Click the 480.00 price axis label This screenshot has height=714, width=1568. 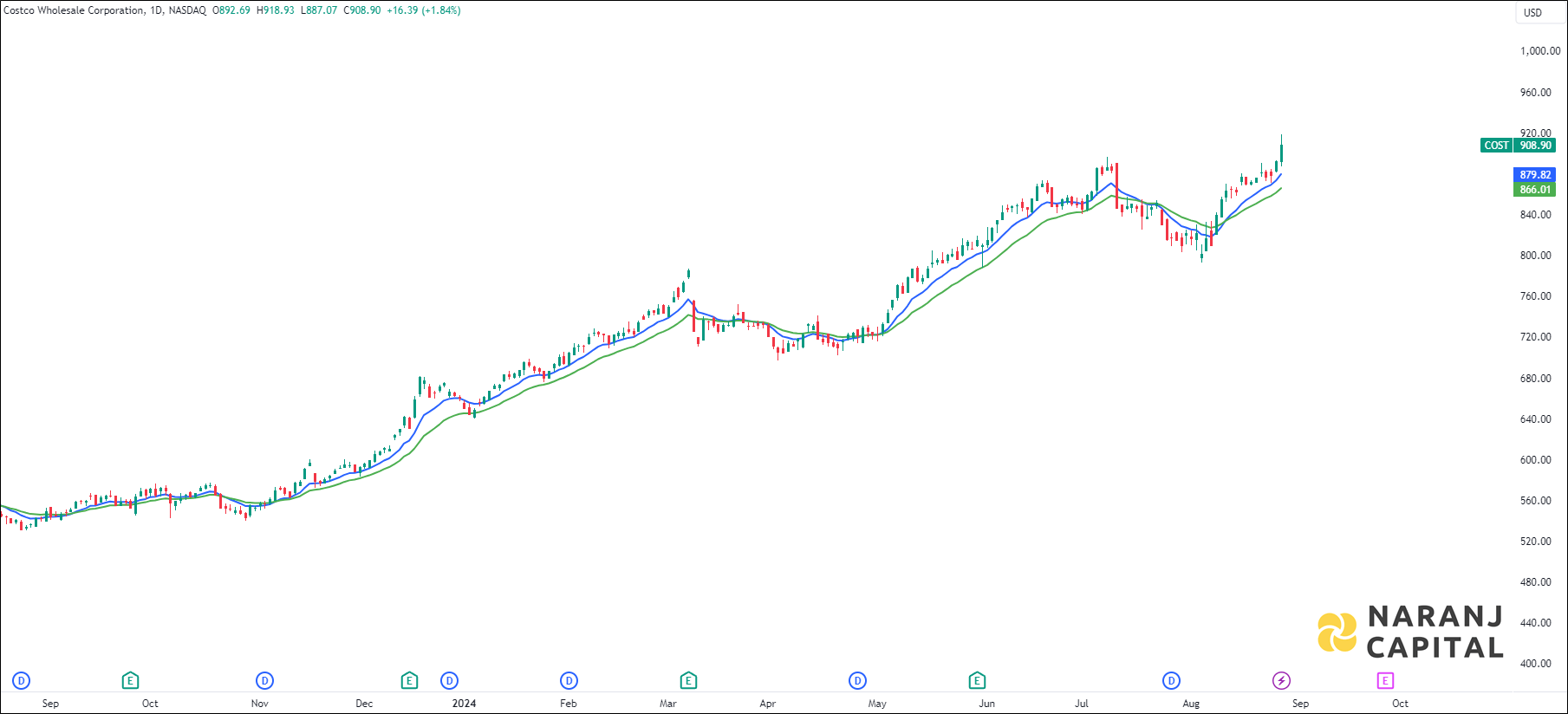(x=1536, y=582)
